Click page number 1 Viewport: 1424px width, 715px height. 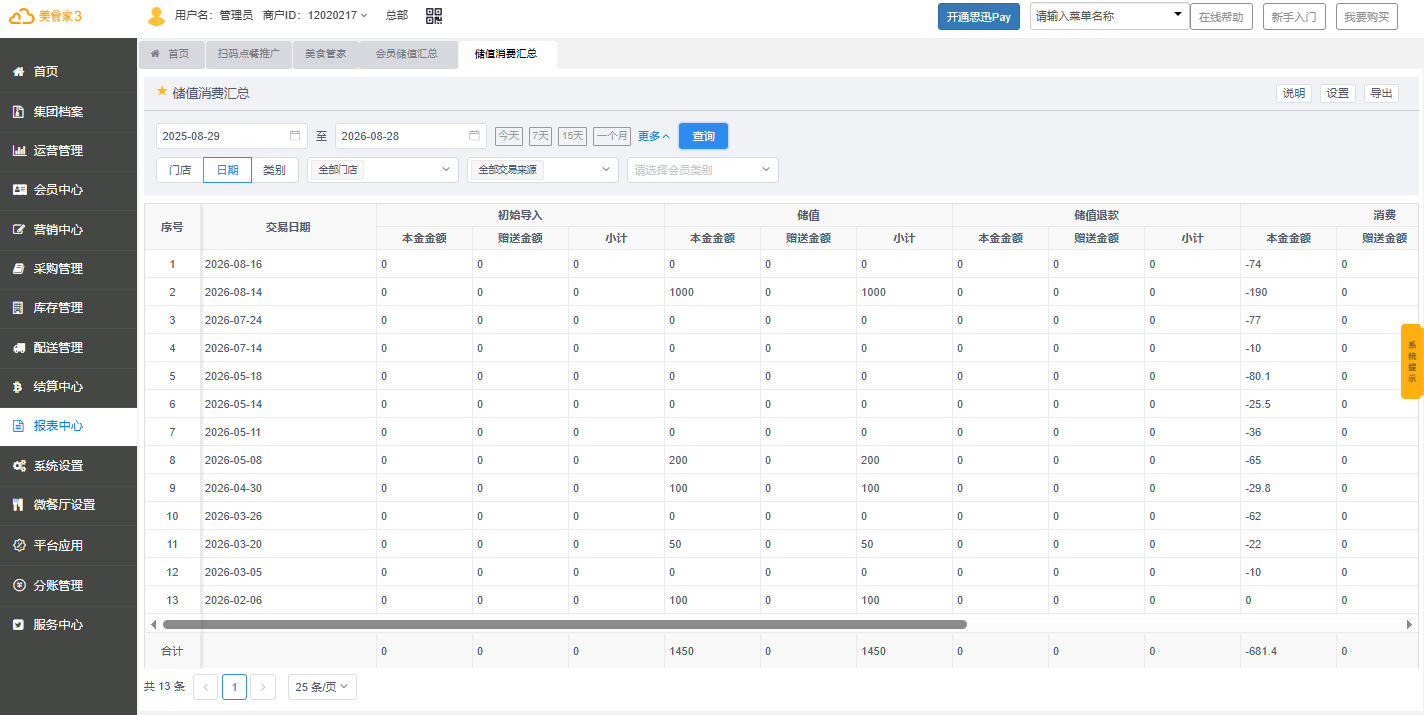(235, 687)
